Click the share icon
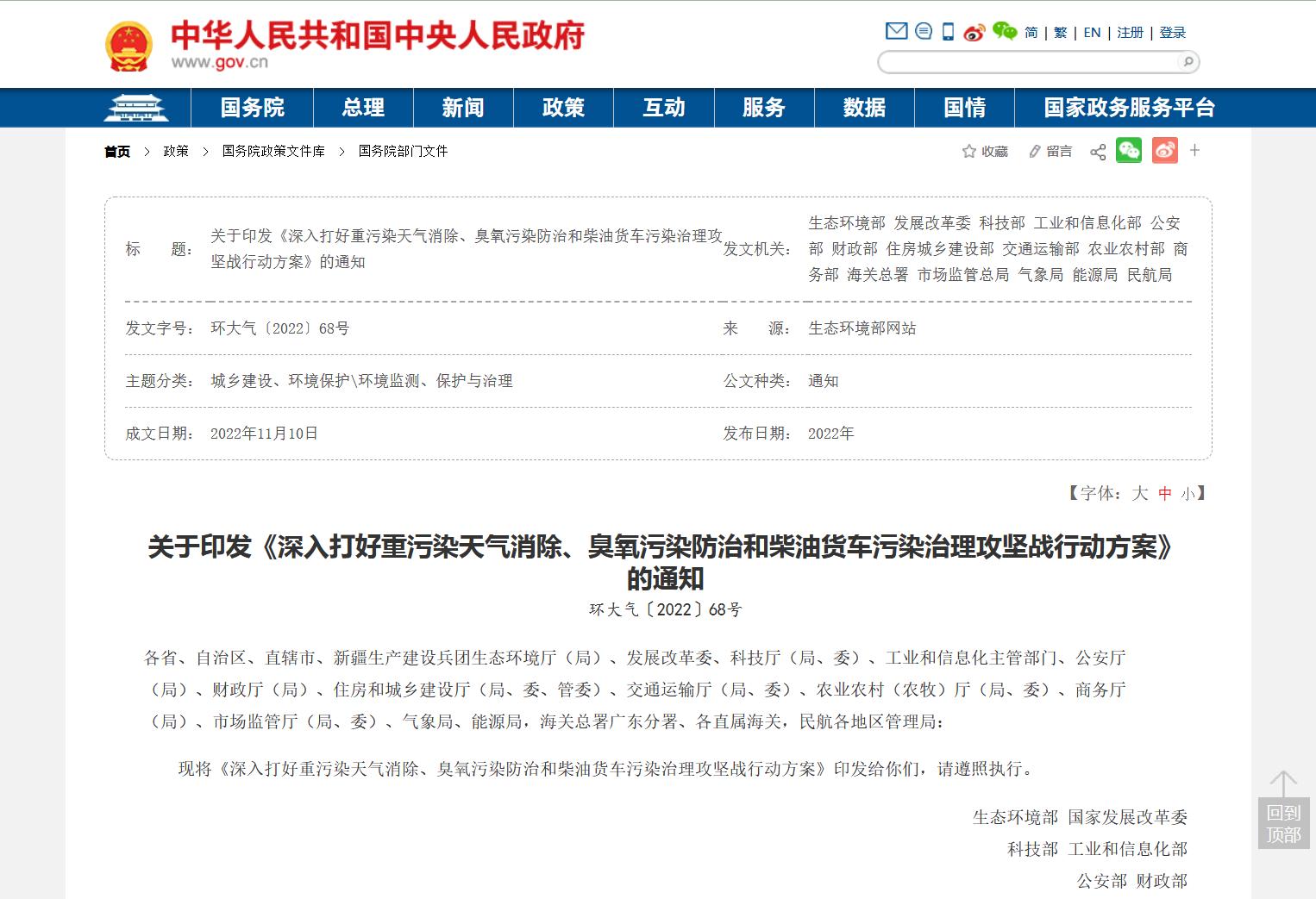1316x899 pixels. point(1098,152)
